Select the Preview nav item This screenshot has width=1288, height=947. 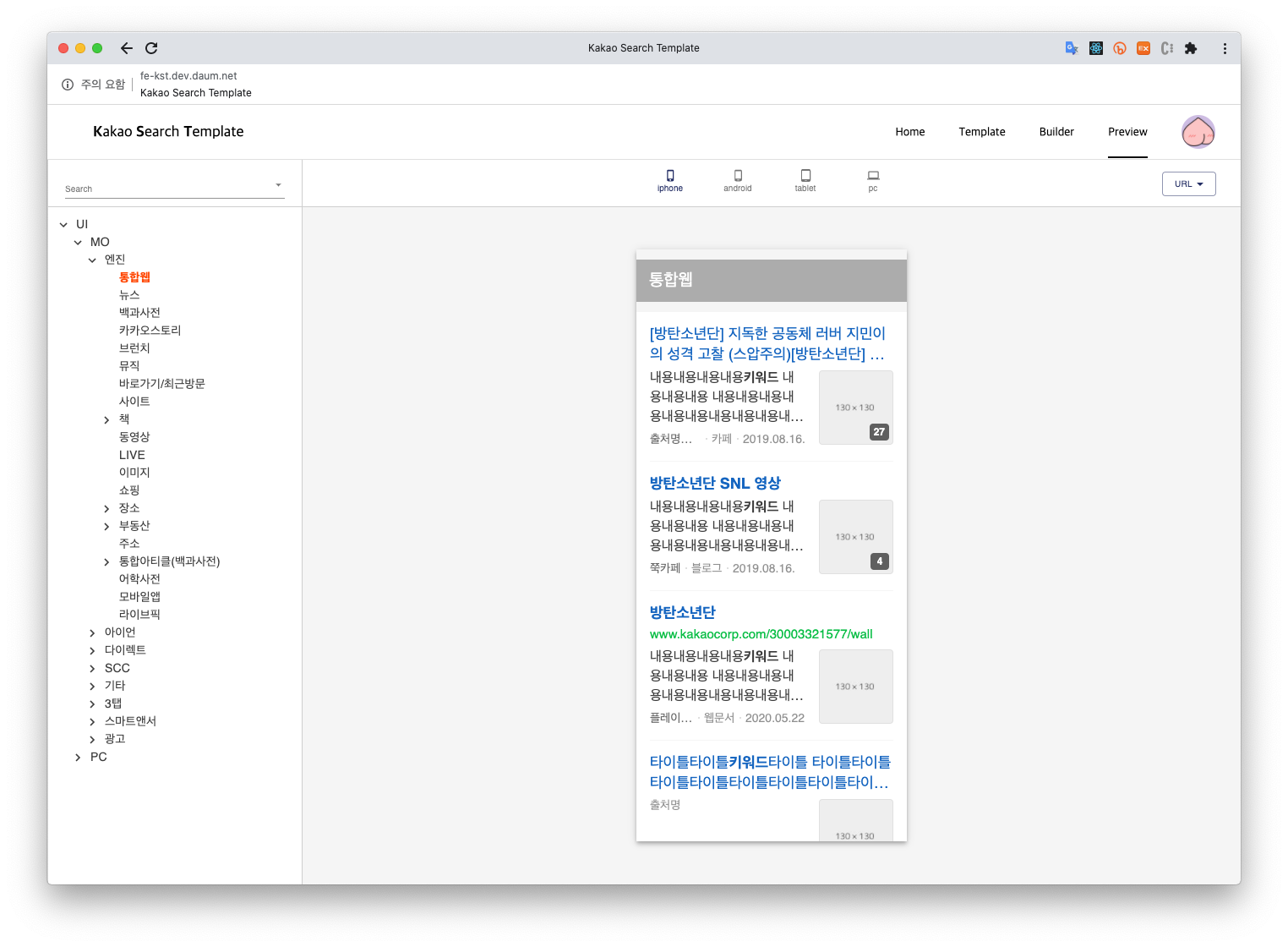pos(1127,132)
